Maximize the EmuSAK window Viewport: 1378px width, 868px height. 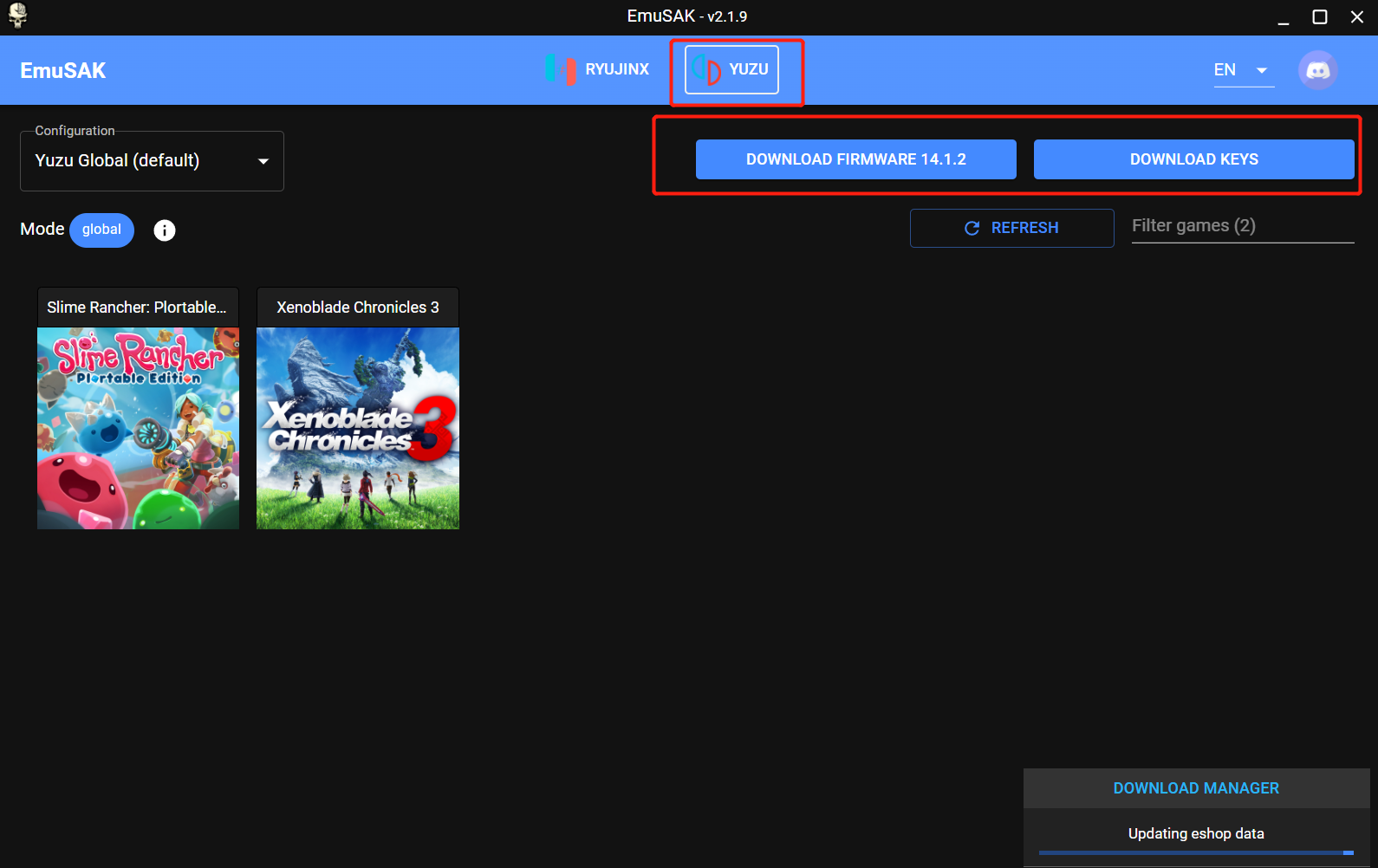pos(1320,17)
